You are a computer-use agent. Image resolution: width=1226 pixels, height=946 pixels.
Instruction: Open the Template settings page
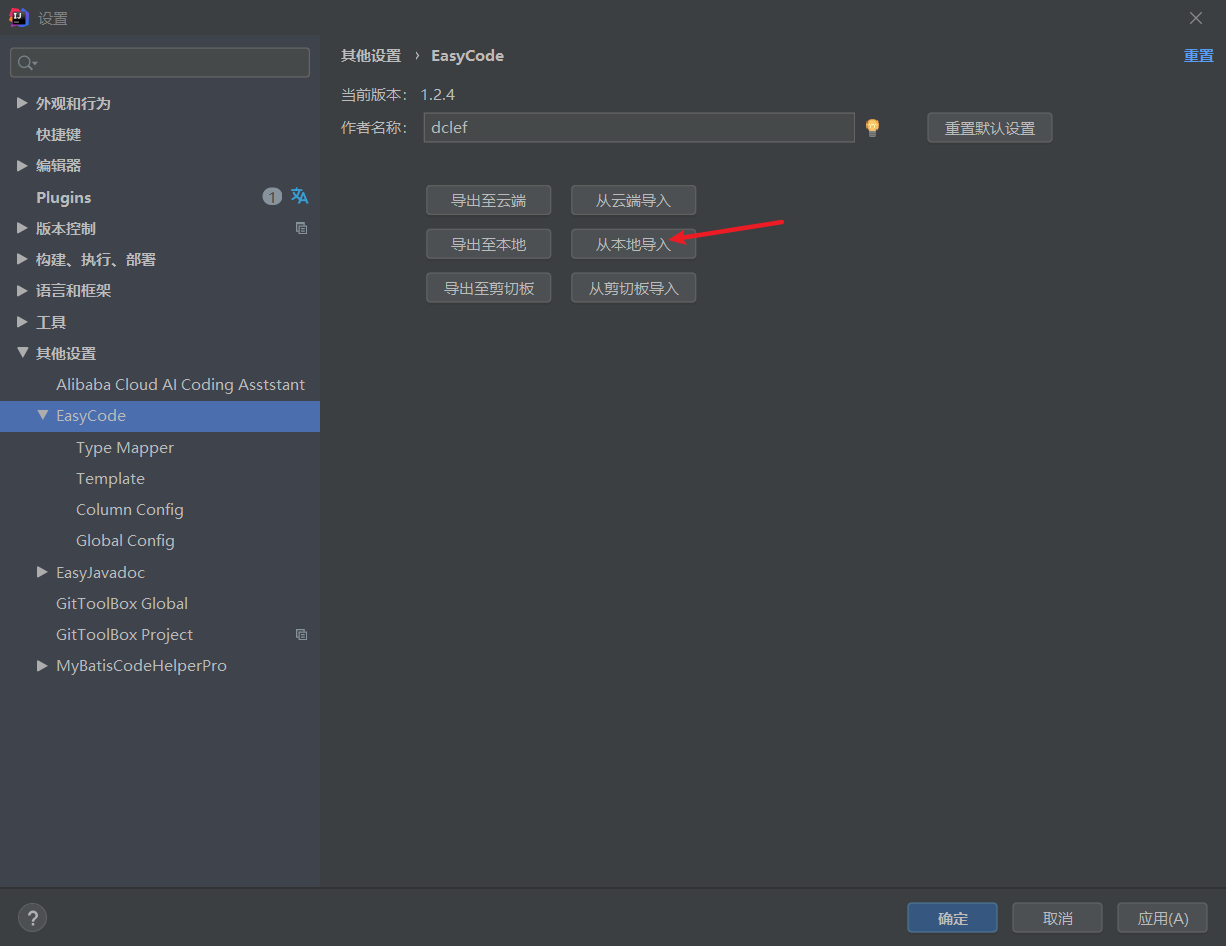pos(110,478)
